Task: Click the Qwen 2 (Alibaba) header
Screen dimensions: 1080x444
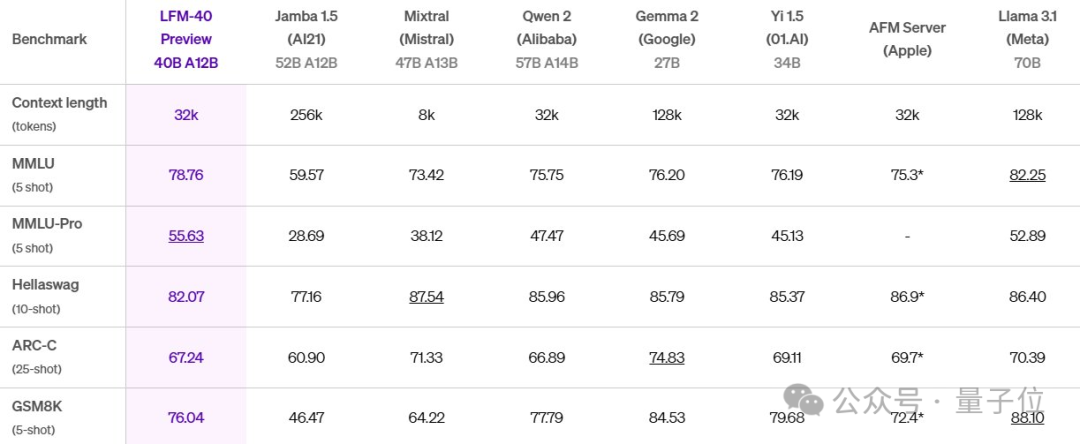Action: click(546, 28)
